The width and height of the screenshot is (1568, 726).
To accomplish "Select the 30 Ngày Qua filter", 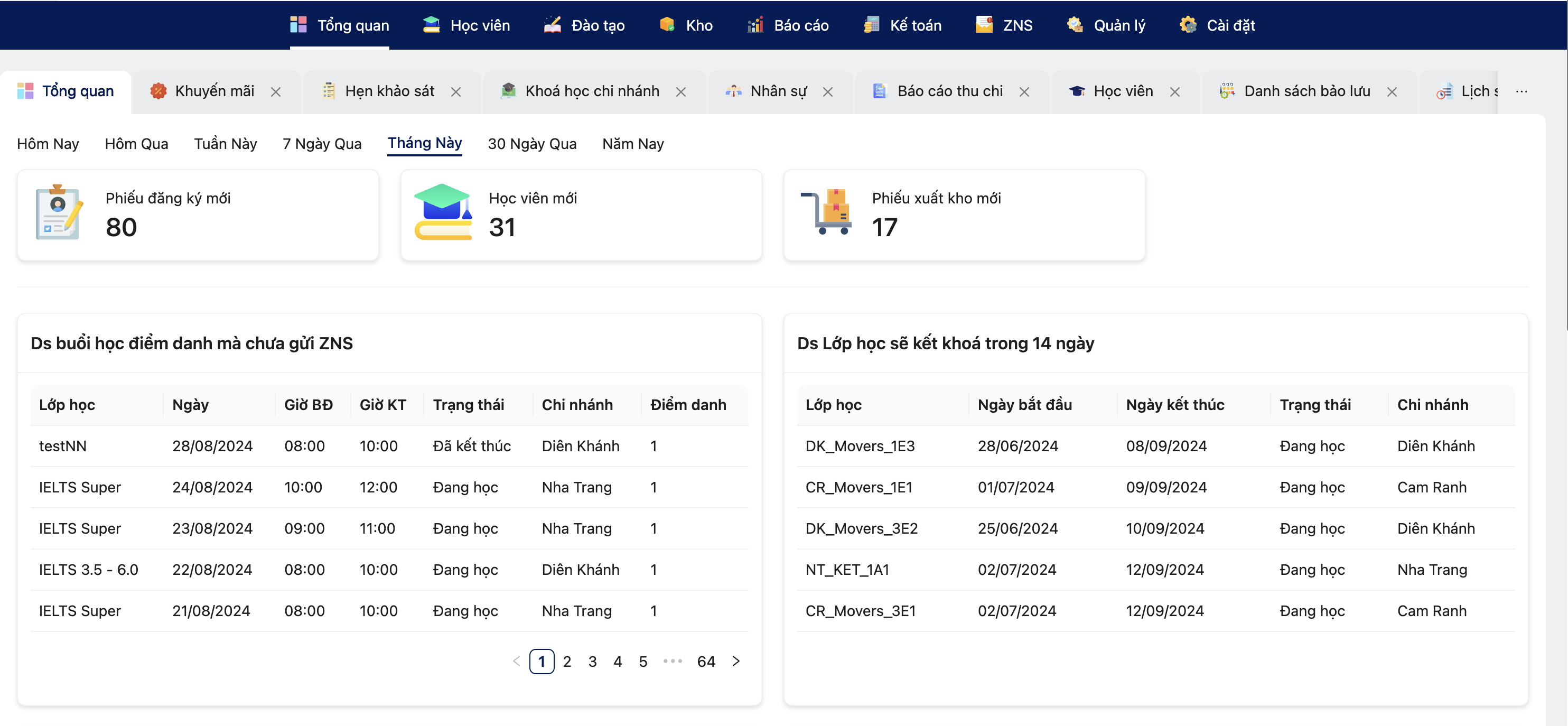I will pyautogui.click(x=532, y=144).
